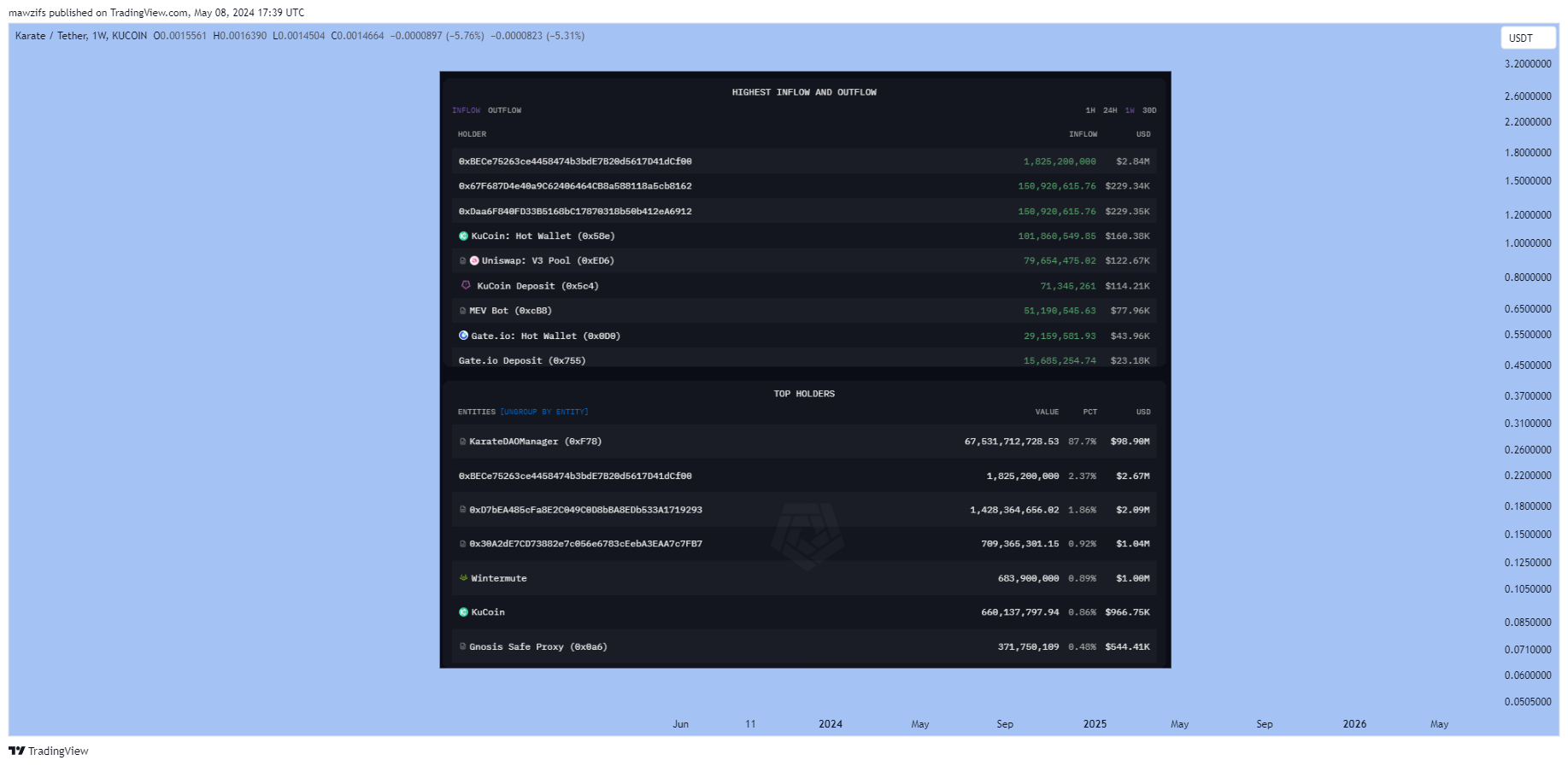Click 0x8ECe7526 address in inflow list
The image size is (1568, 766).
point(575,161)
